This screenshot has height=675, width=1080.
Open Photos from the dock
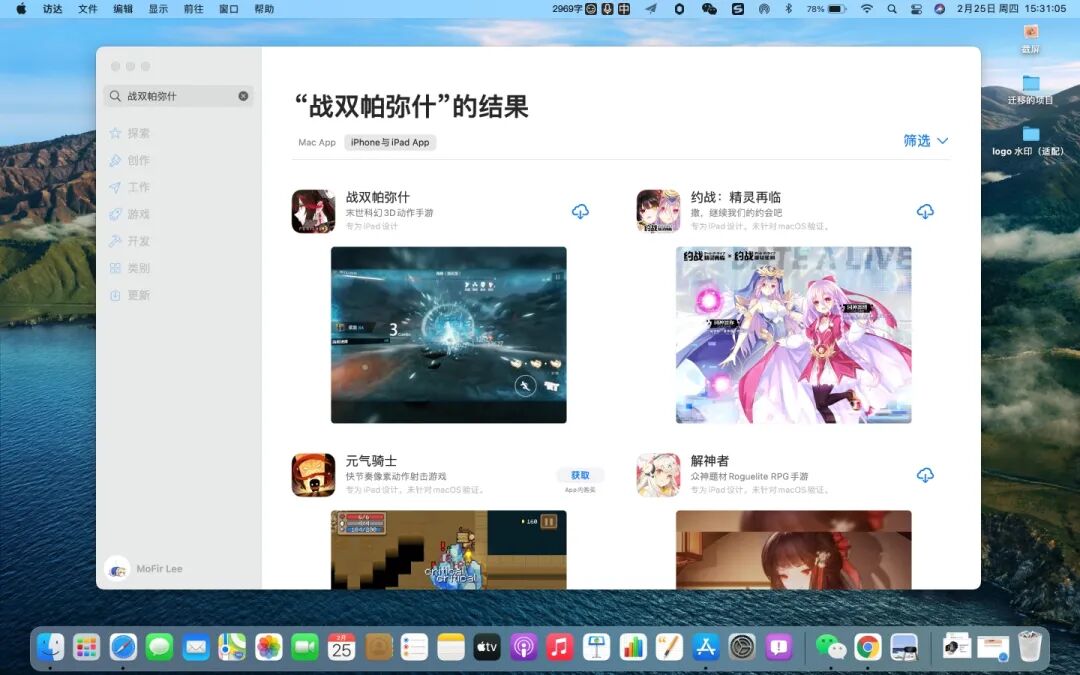click(x=269, y=647)
